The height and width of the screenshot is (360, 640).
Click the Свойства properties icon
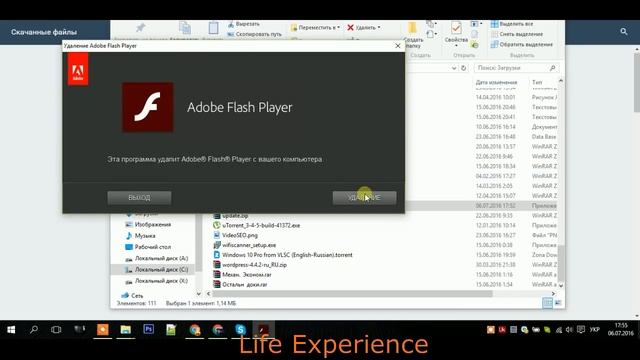point(456,28)
